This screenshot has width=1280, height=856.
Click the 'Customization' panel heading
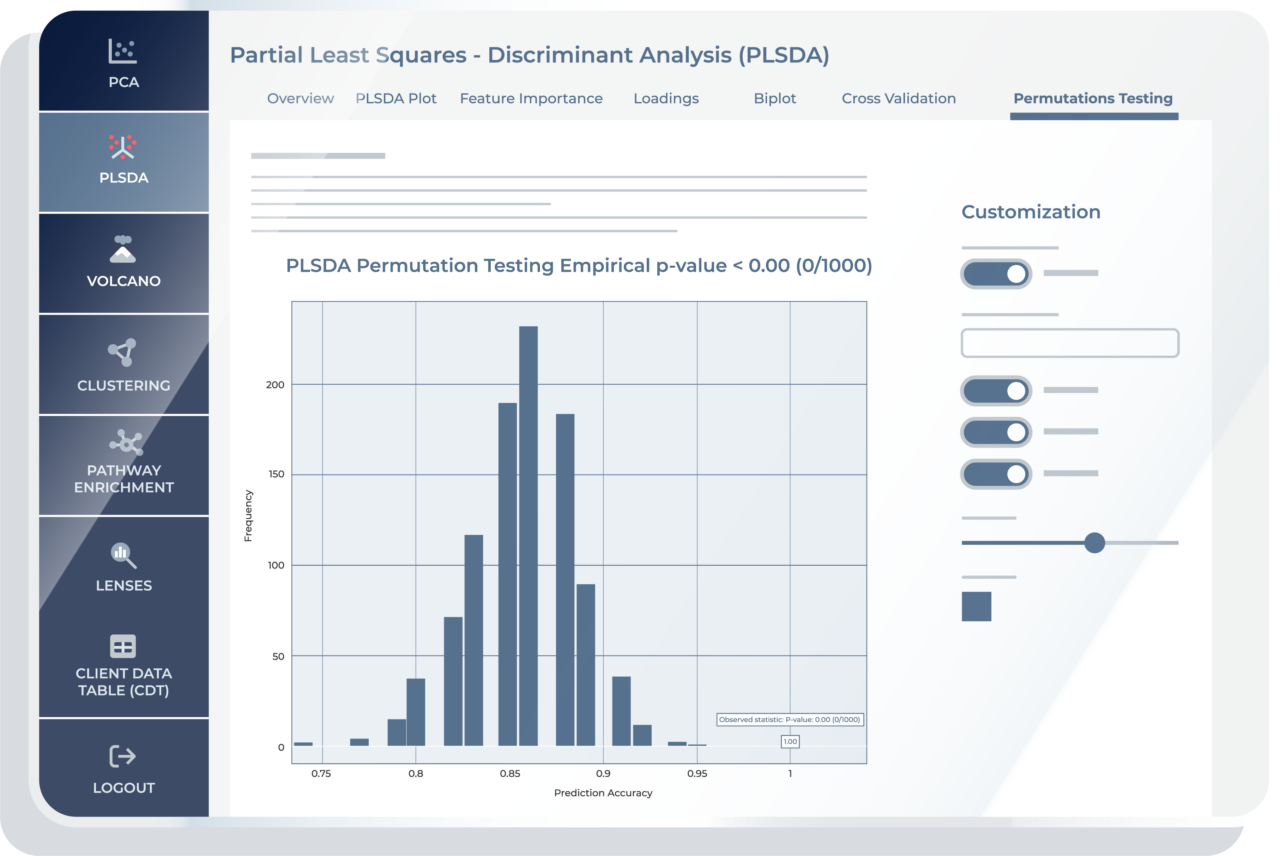pos(1031,212)
